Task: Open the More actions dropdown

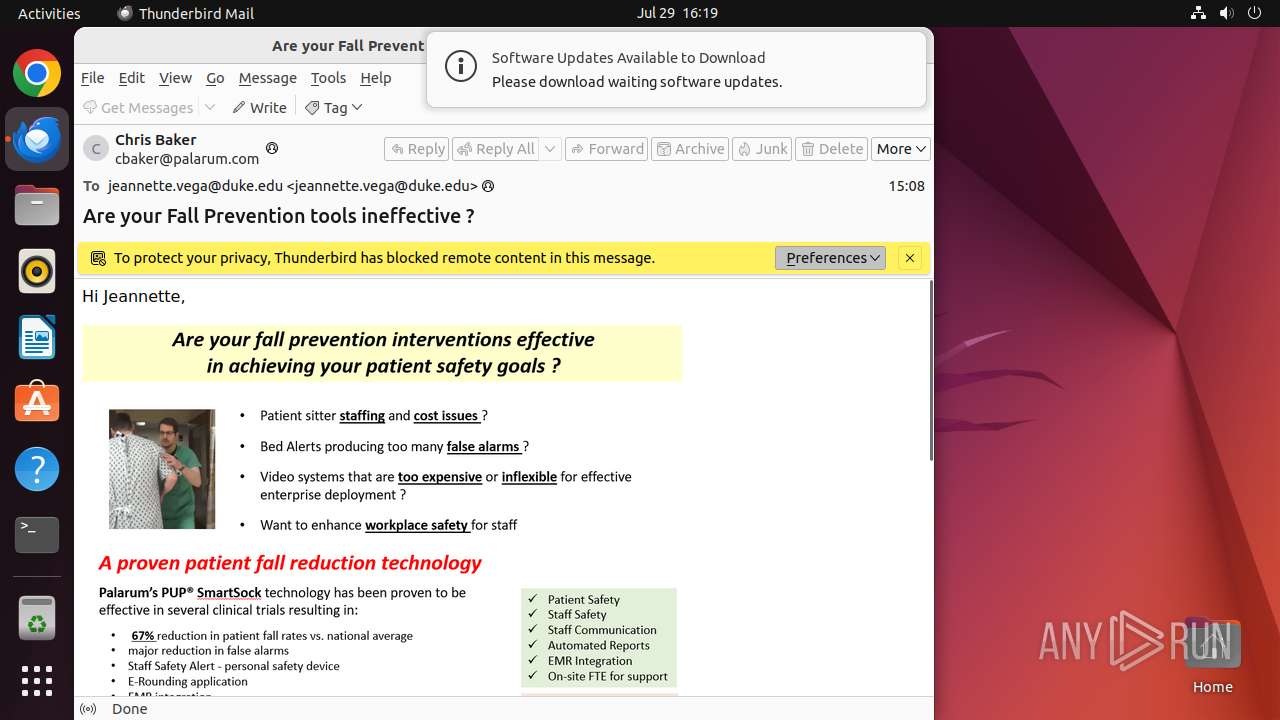Action: point(901,149)
